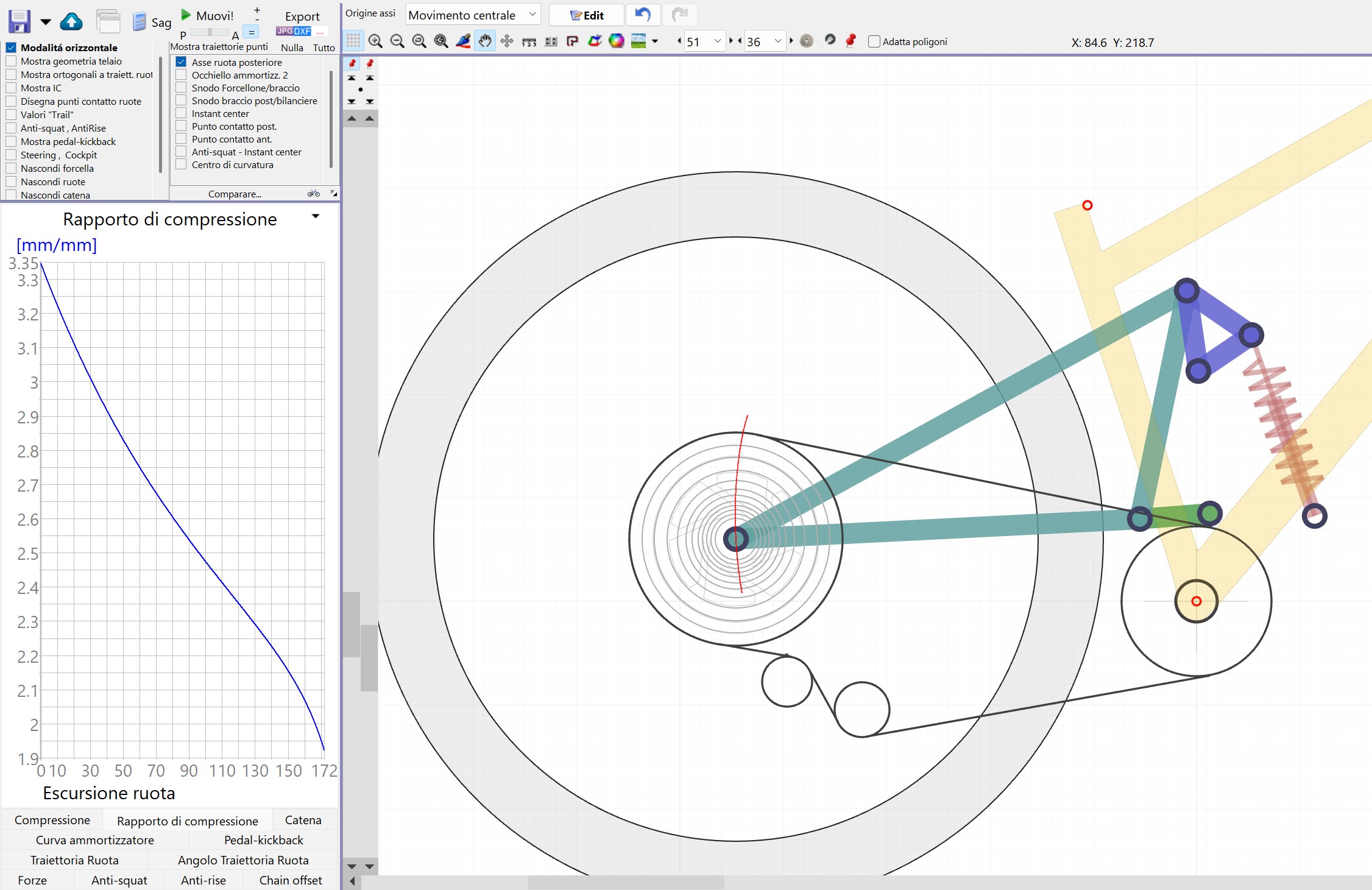The image size is (1372, 890).
Task: Click the polygon shape edit icon
Action: click(572, 41)
